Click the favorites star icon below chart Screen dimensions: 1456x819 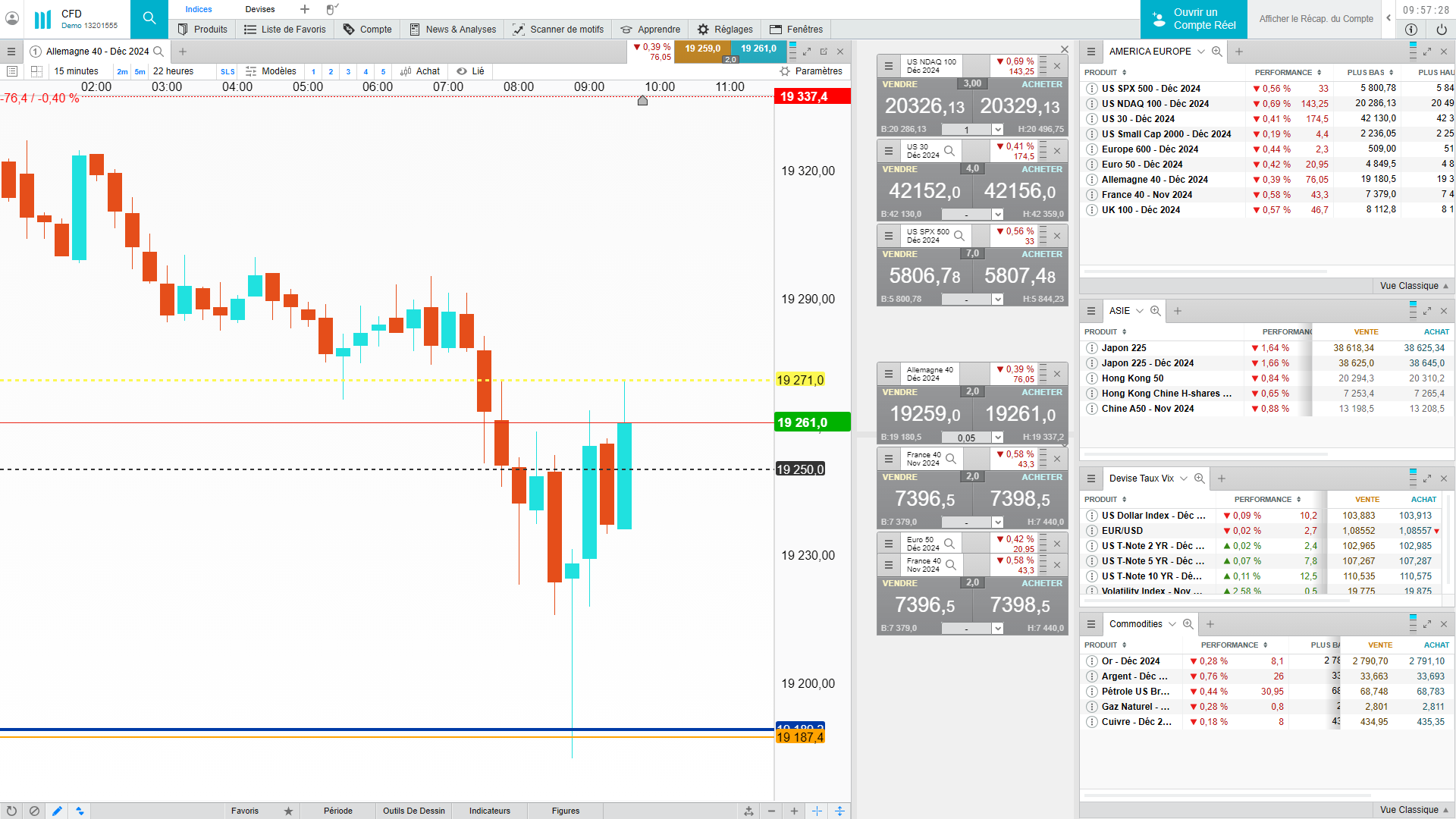288,811
